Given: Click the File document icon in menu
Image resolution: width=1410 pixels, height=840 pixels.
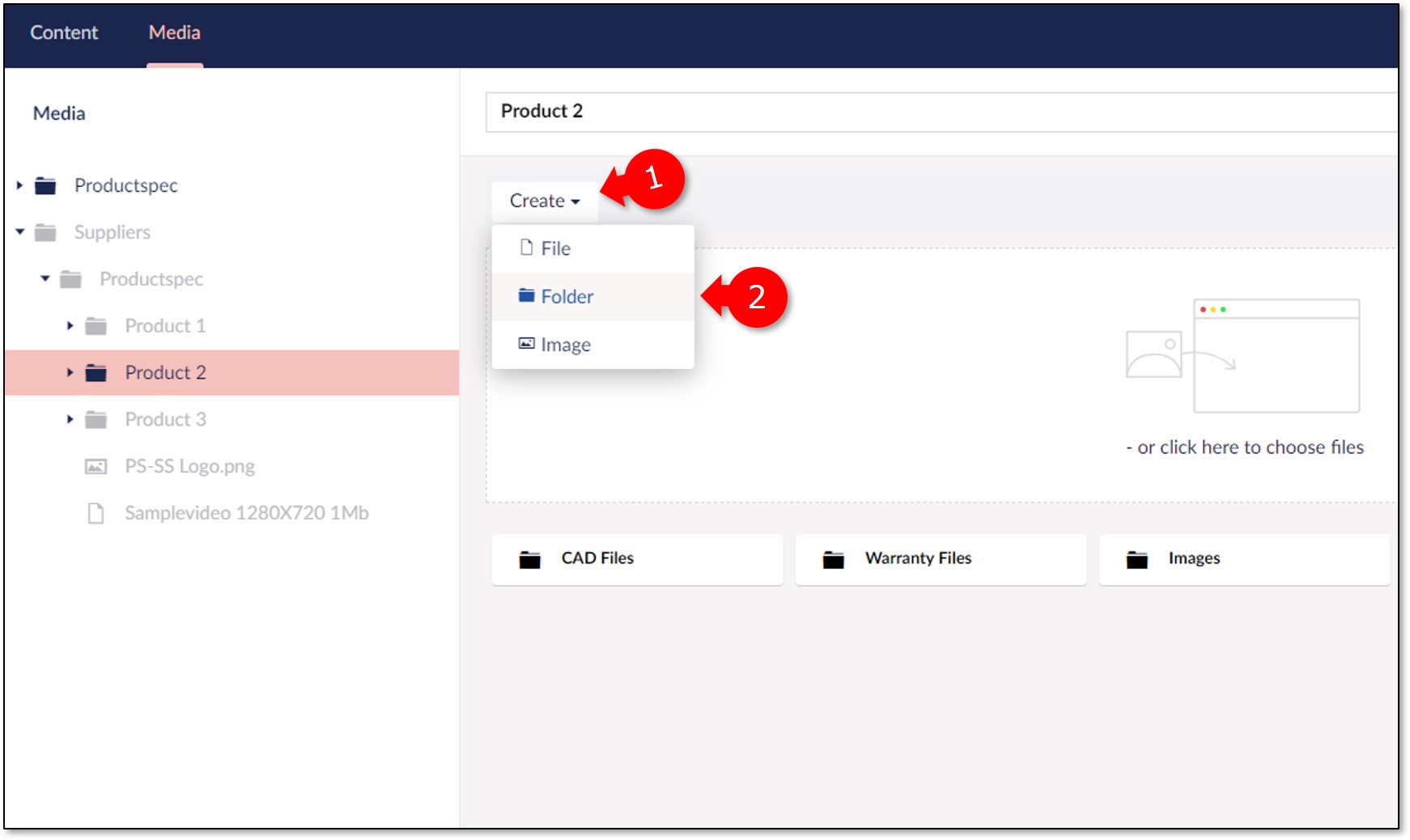Looking at the screenshot, I should click(x=527, y=248).
